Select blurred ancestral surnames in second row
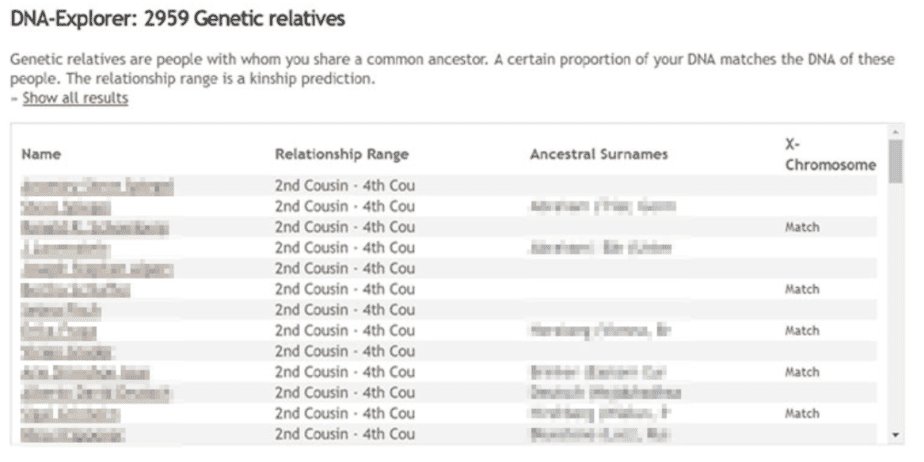The width and height of the screenshot is (924, 462). 602,207
